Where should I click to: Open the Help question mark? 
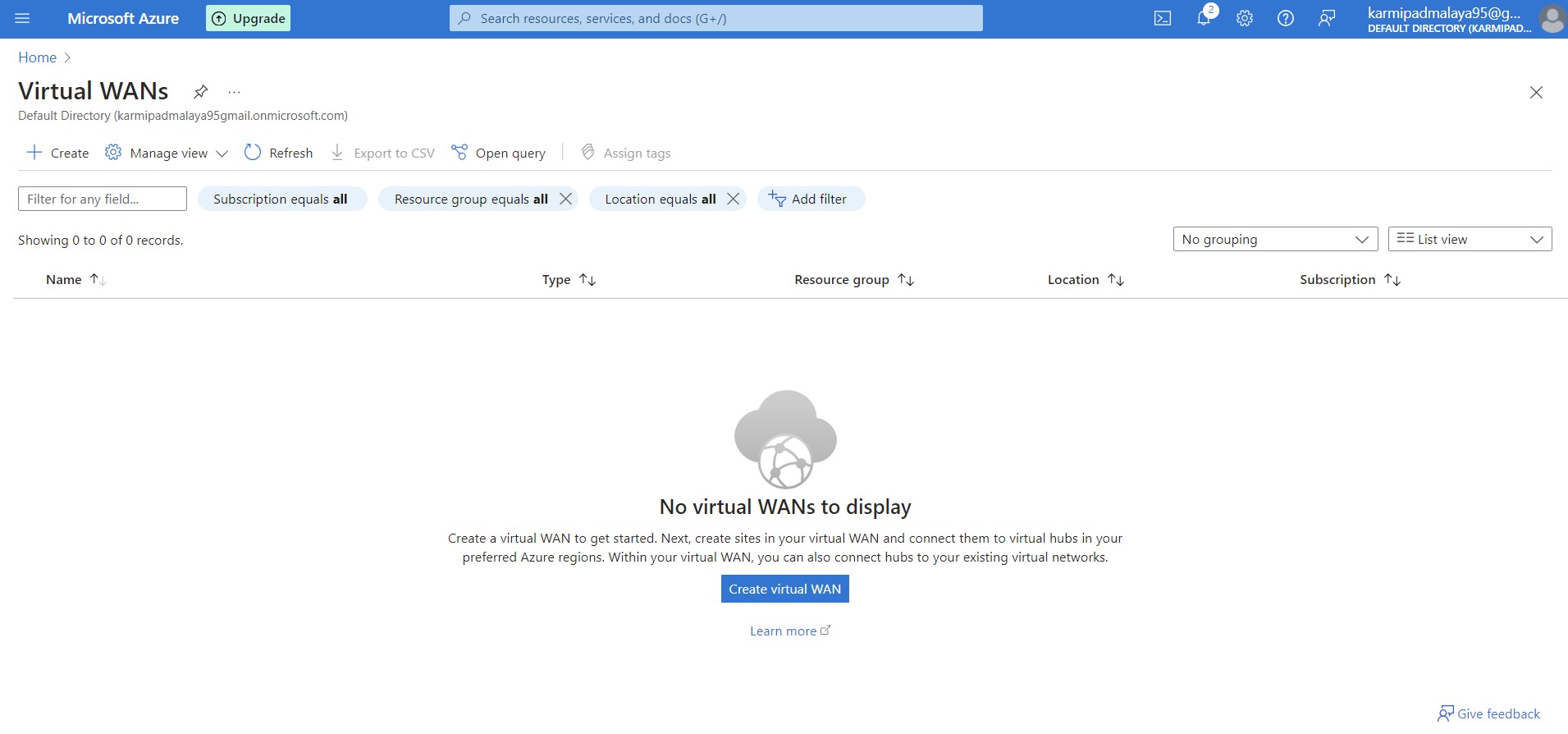[x=1286, y=18]
